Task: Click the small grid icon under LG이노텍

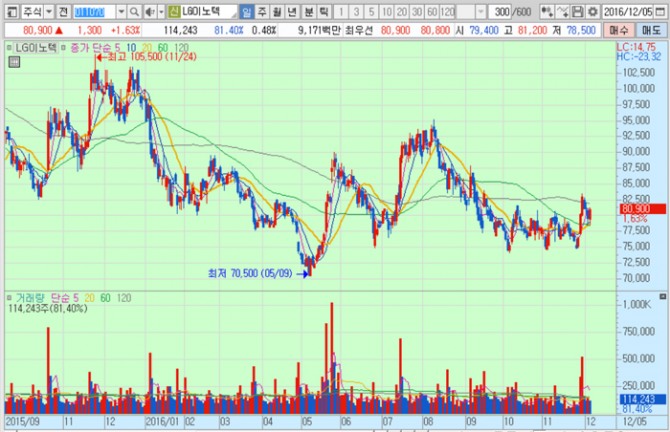Action: click(x=13, y=62)
